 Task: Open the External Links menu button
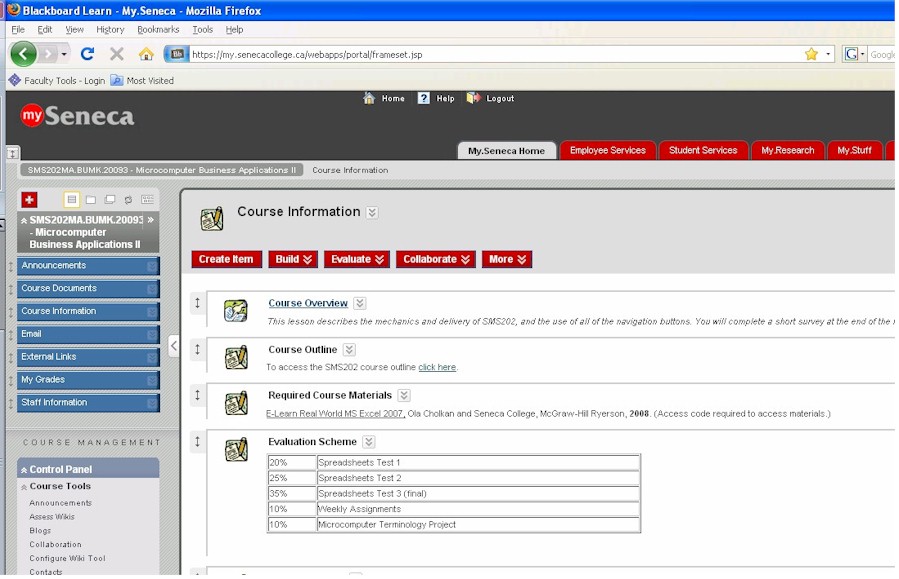pyautogui.click(x=88, y=357)
